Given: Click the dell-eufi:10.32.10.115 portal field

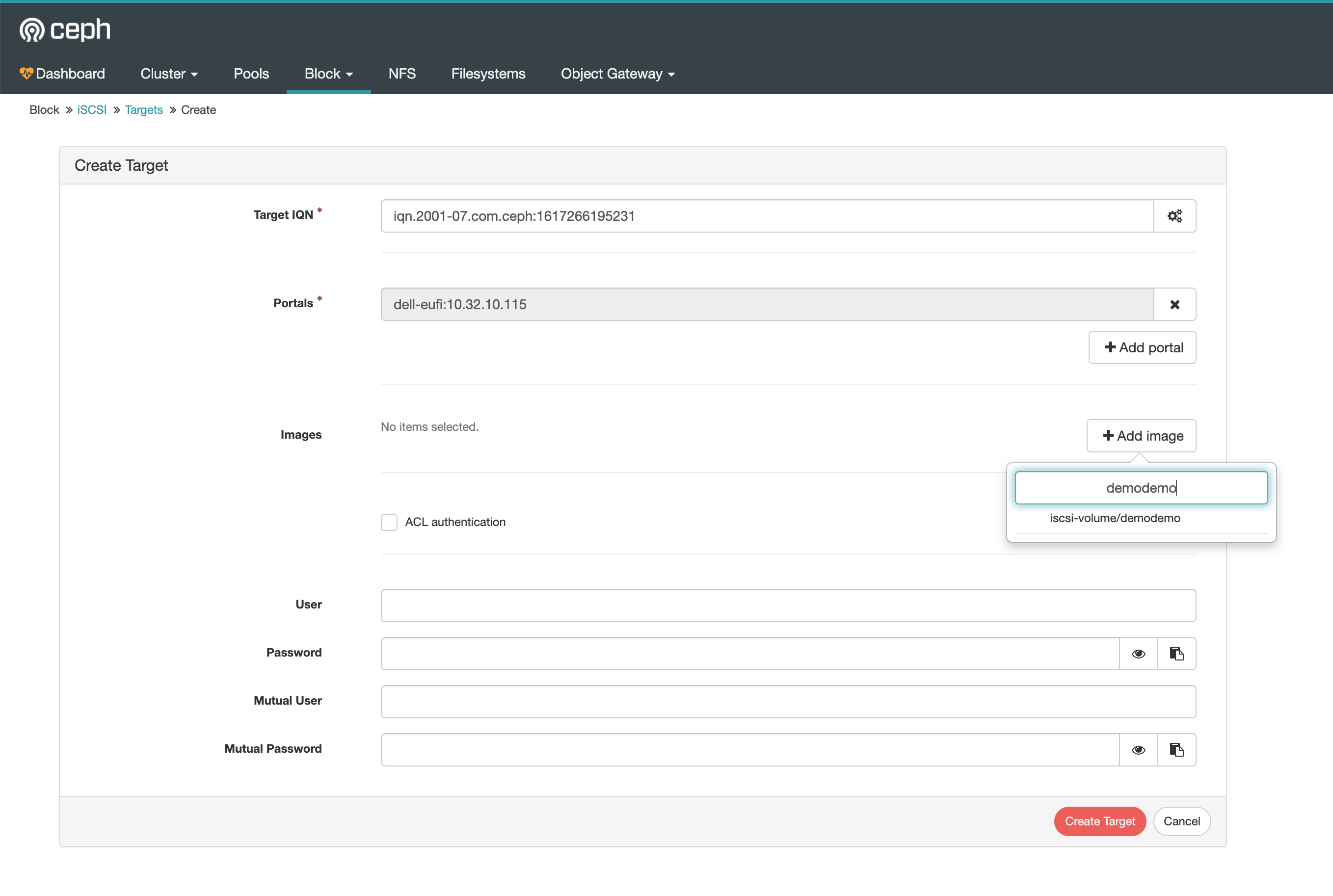Looking at the screenshot, I should [767, 305].
